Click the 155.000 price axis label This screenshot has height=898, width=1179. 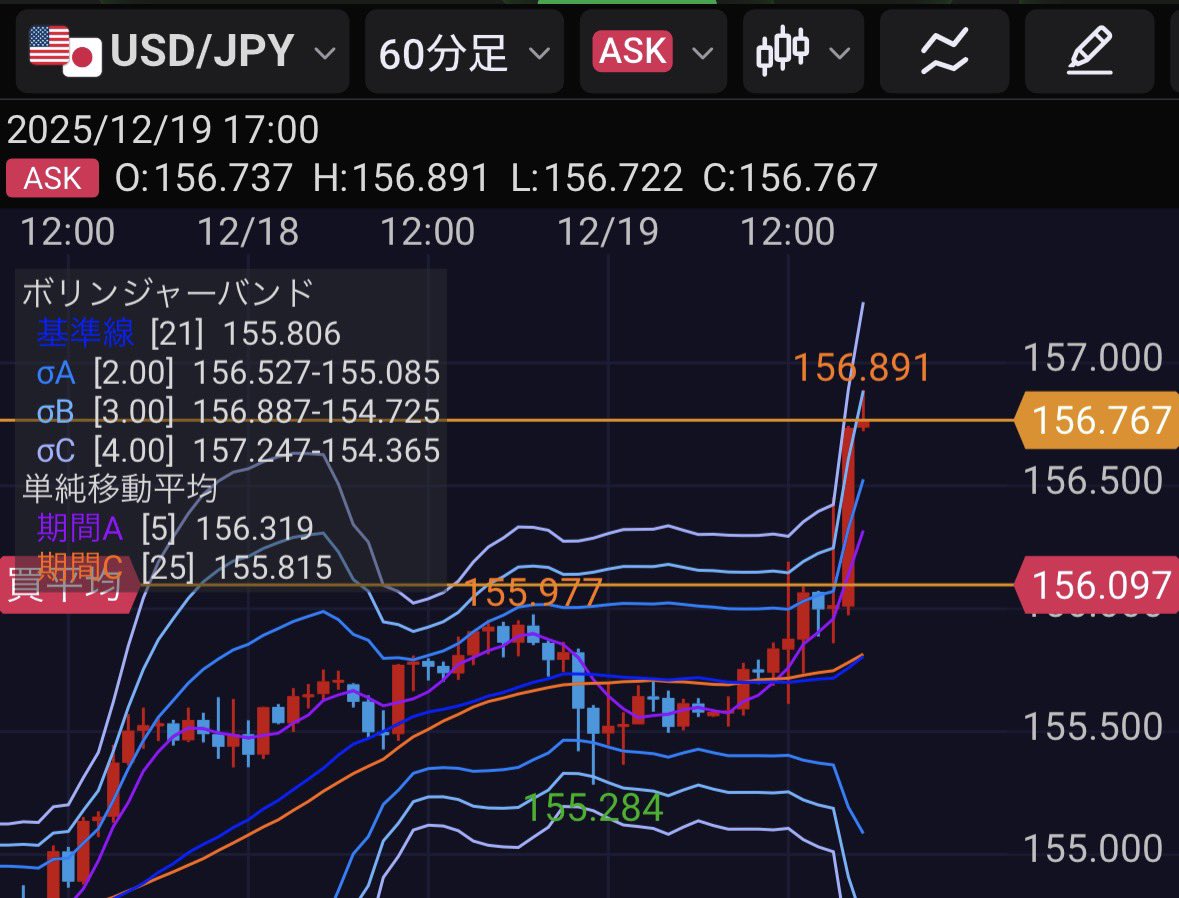1093,849
